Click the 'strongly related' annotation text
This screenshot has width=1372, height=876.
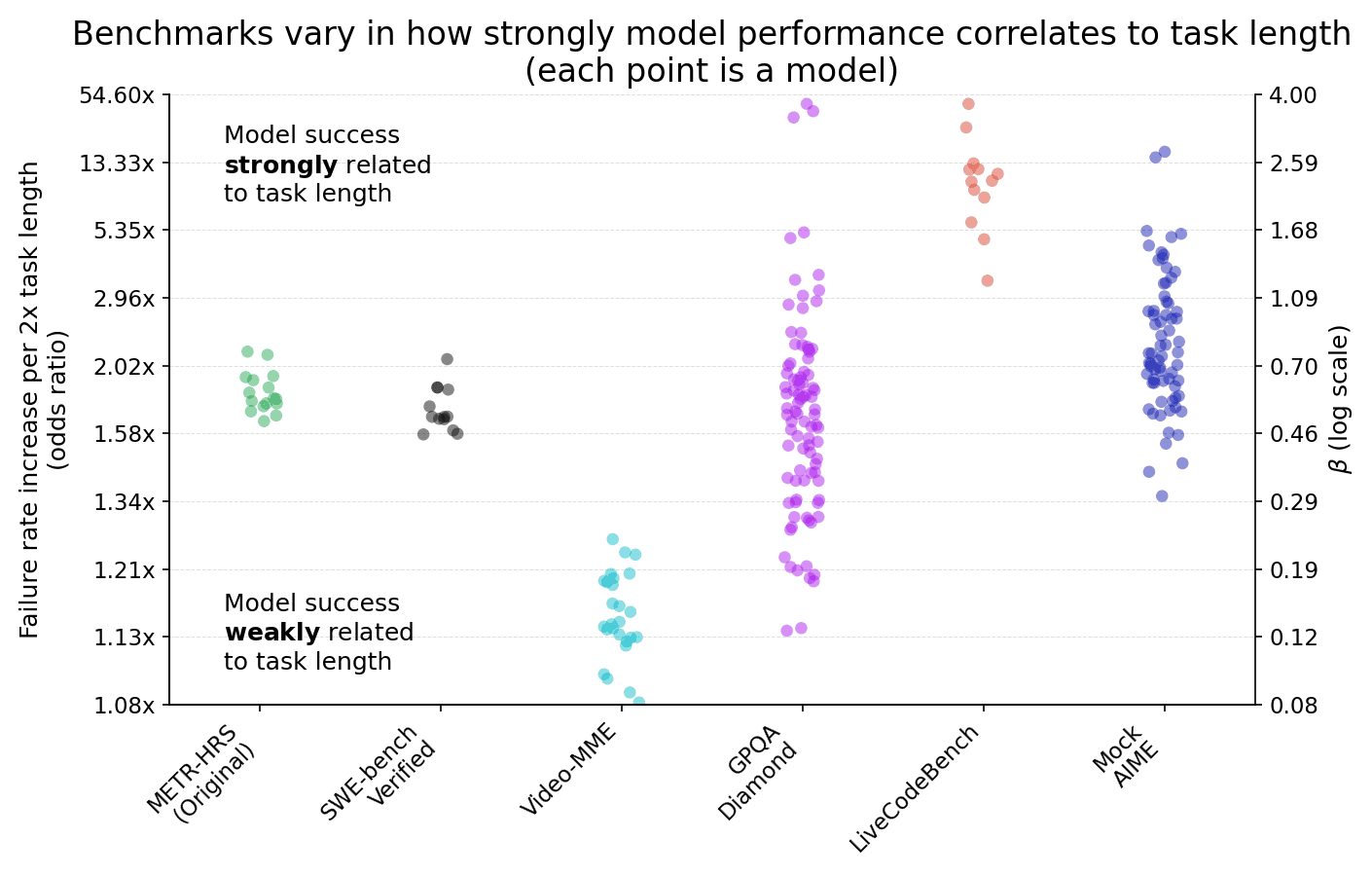pyautogui.click(x=327, y=164)
